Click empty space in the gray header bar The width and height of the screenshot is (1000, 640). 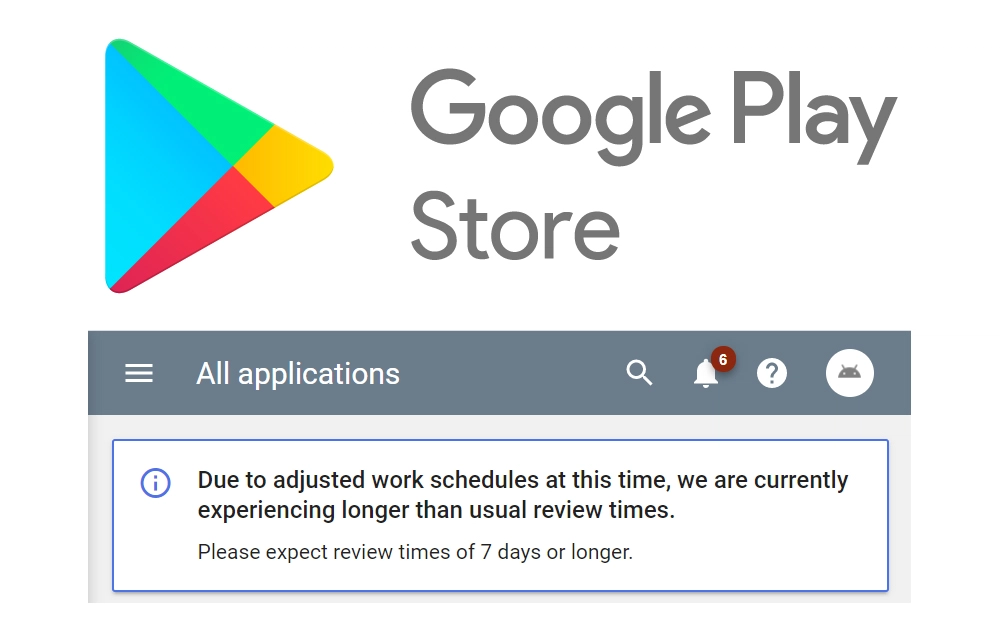[510, 374]
